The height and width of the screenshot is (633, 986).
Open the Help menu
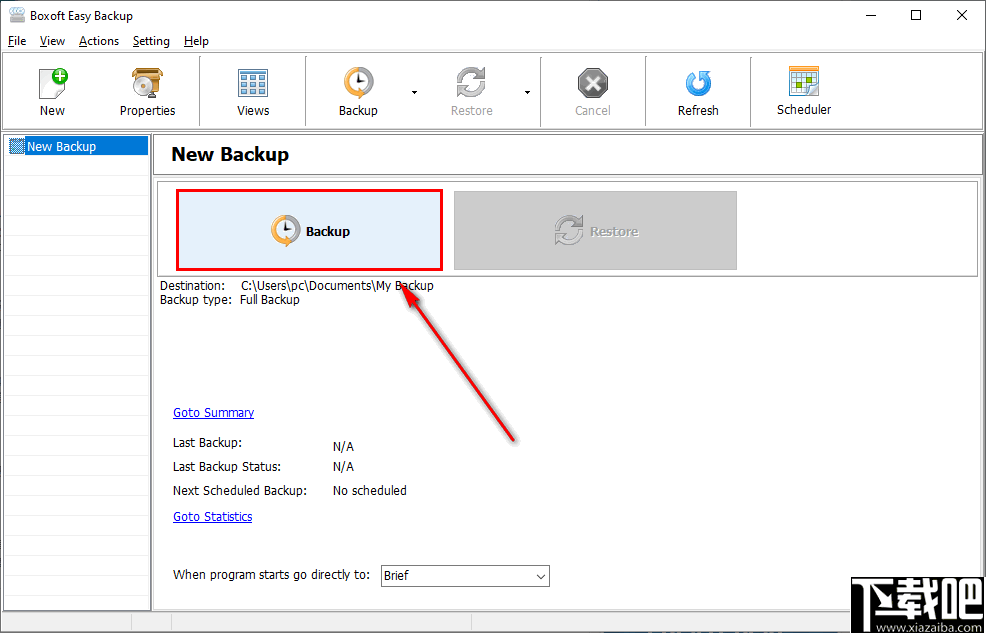196,41
